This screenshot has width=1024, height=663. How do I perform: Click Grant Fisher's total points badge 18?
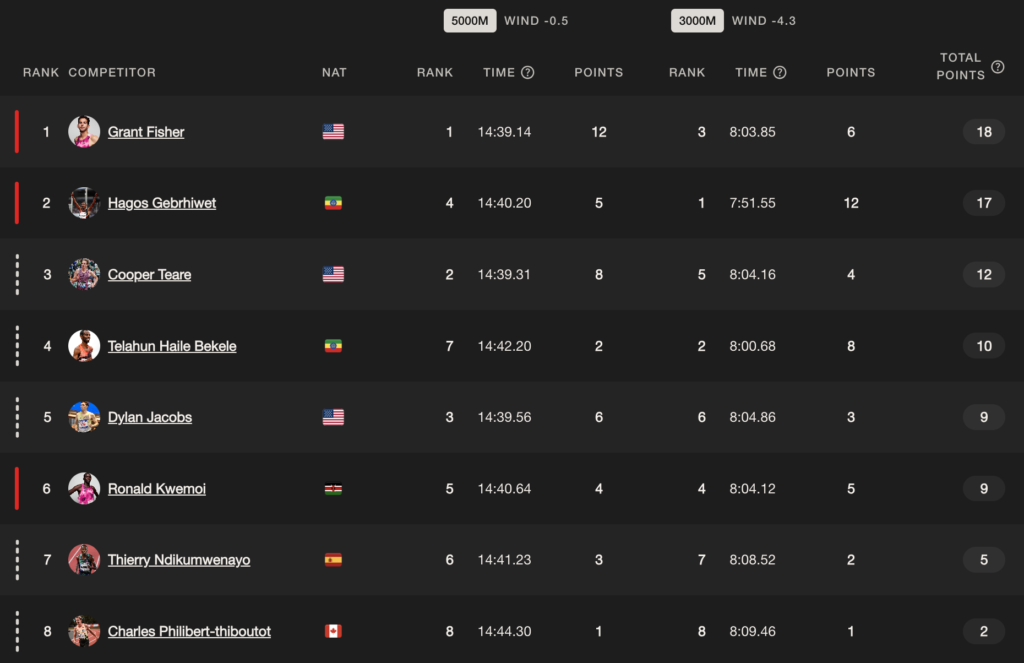tap(984, 132)
